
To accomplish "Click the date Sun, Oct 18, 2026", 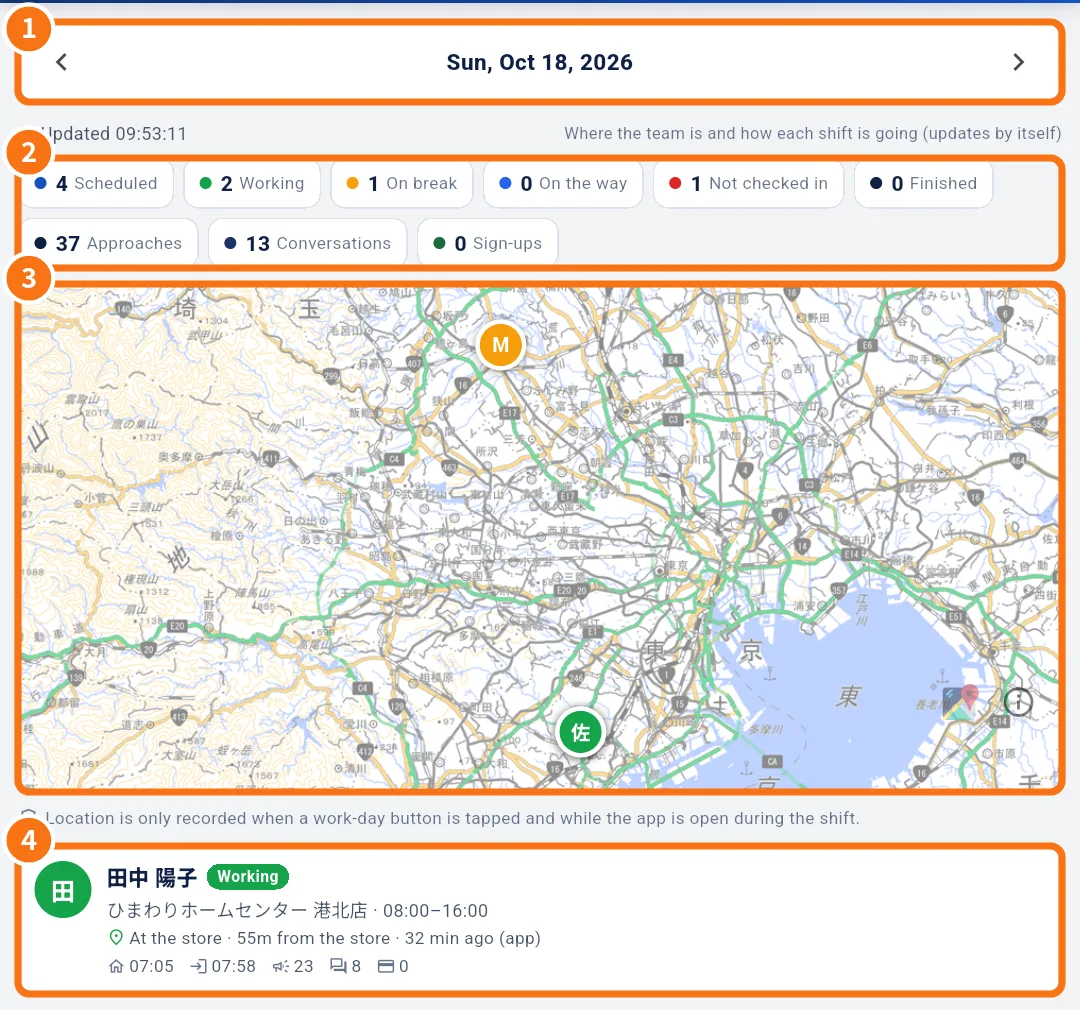I will pyautogui.click(x=539, y=63).
